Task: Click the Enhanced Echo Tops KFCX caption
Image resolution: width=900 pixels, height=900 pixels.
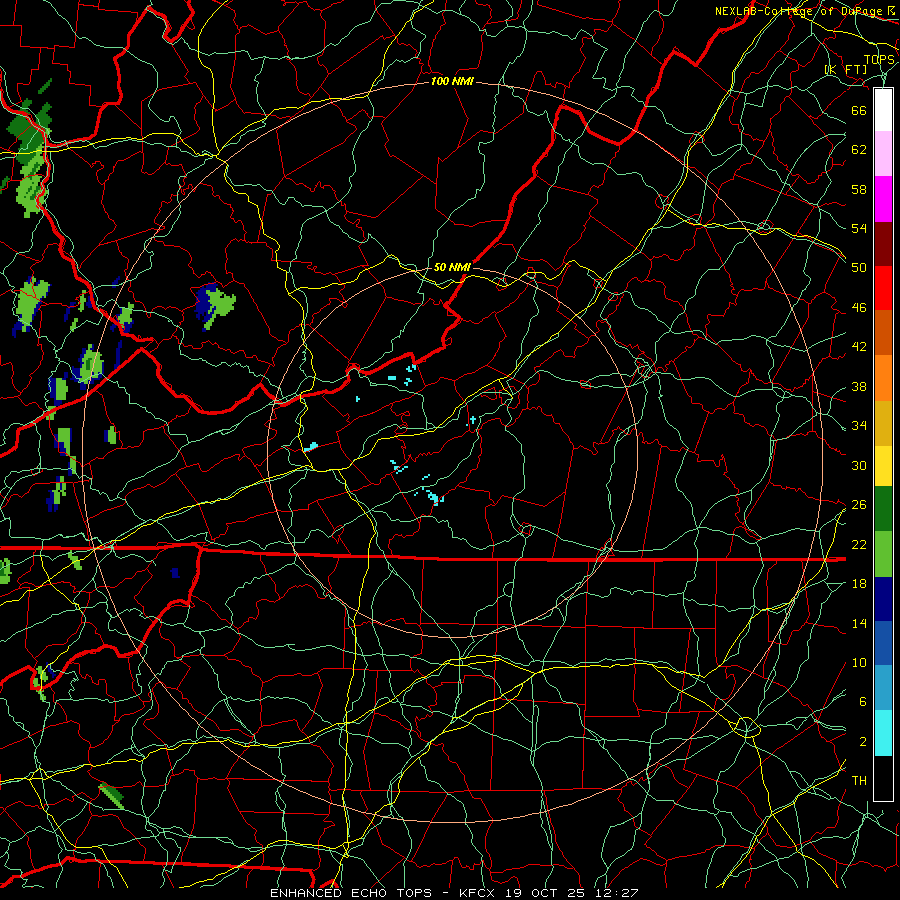Action: (454, 893)
